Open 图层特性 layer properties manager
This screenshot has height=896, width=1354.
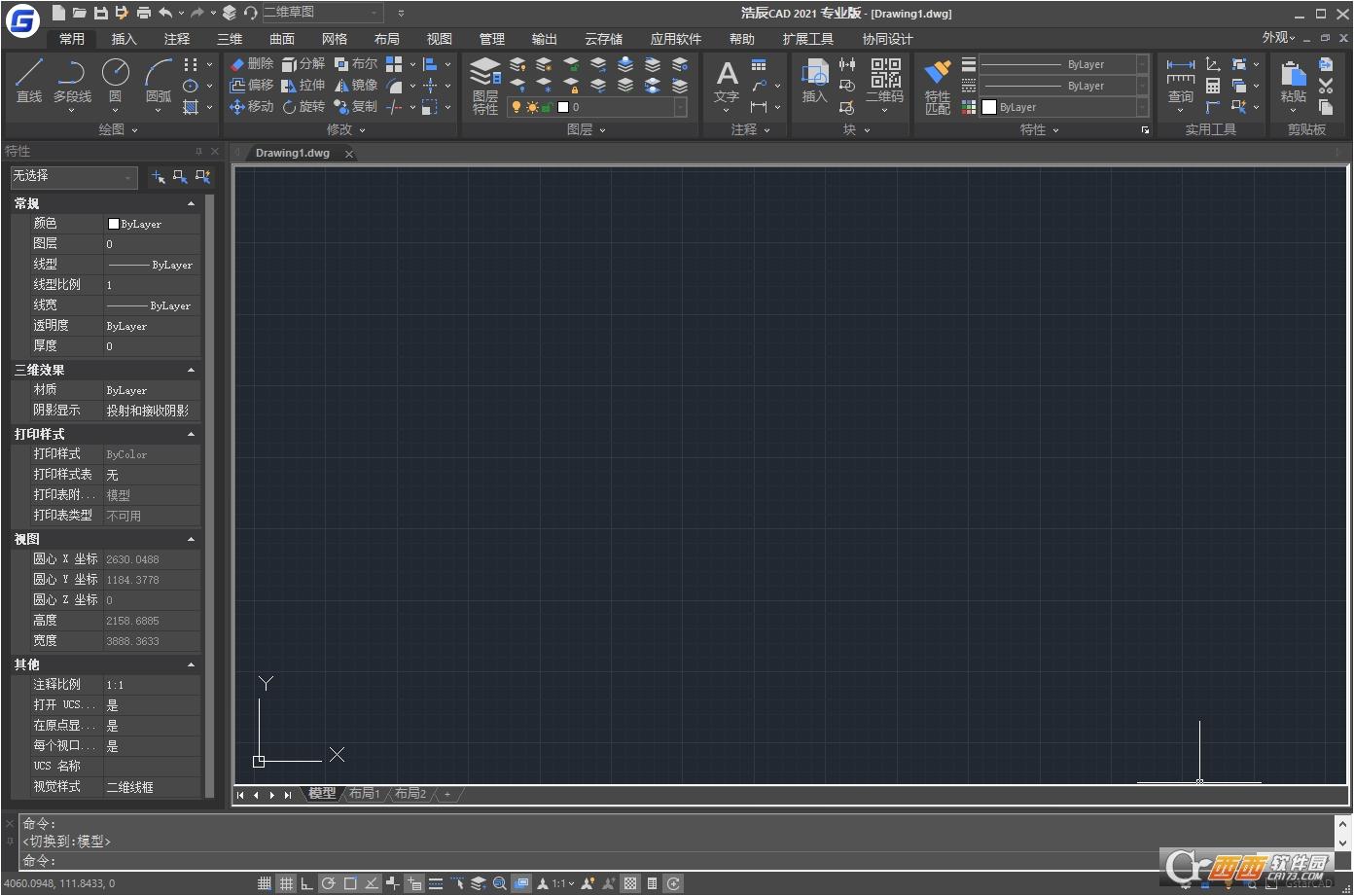(484, 86)
